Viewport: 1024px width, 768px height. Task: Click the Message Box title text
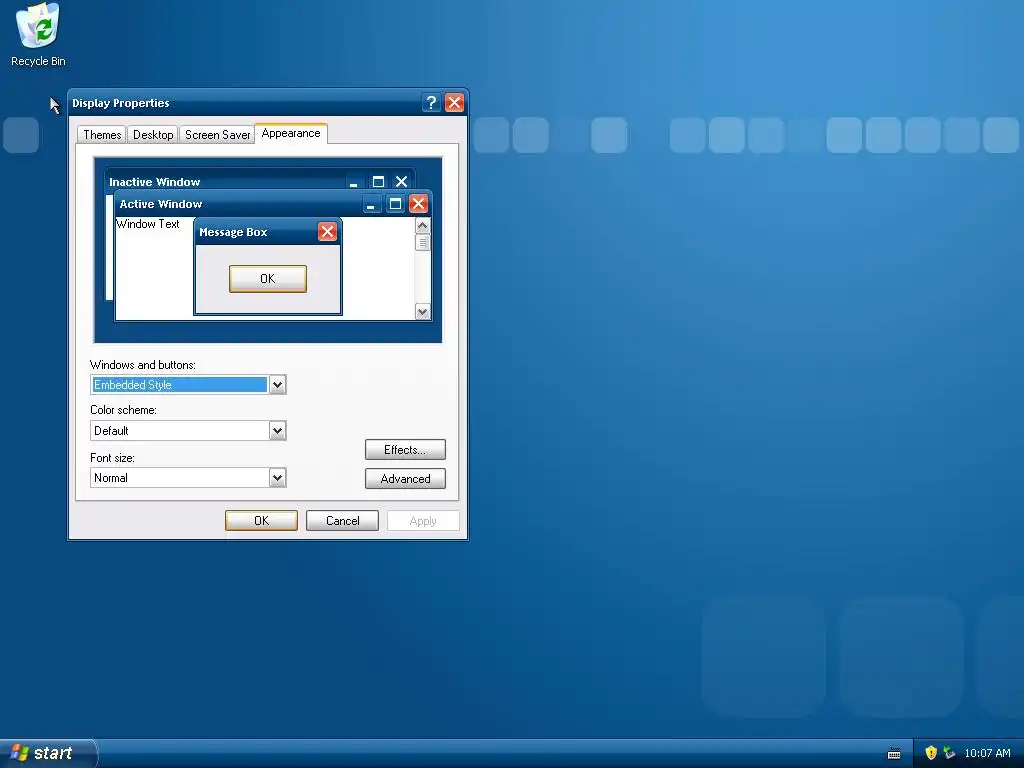click(233, 232)
